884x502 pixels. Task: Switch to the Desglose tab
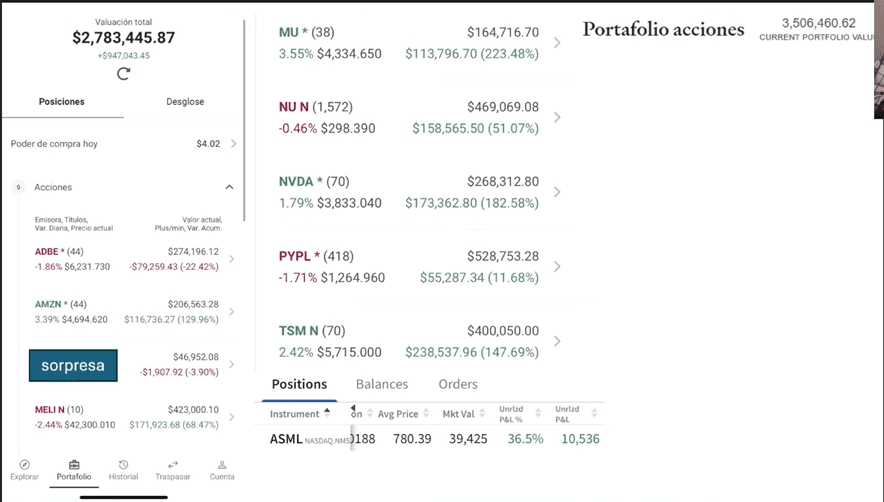point(184,102)
